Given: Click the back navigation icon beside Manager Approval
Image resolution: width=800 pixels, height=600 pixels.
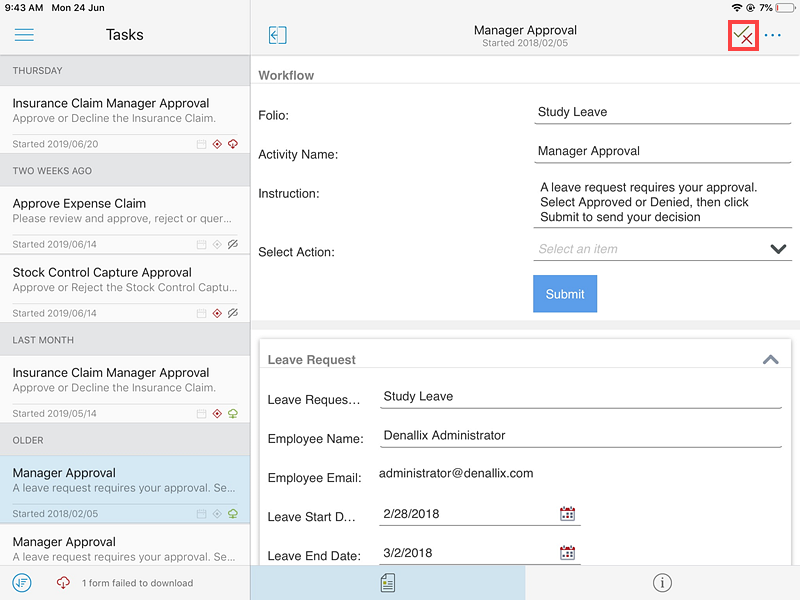Looking at the screenshot, I should [277, 34].
